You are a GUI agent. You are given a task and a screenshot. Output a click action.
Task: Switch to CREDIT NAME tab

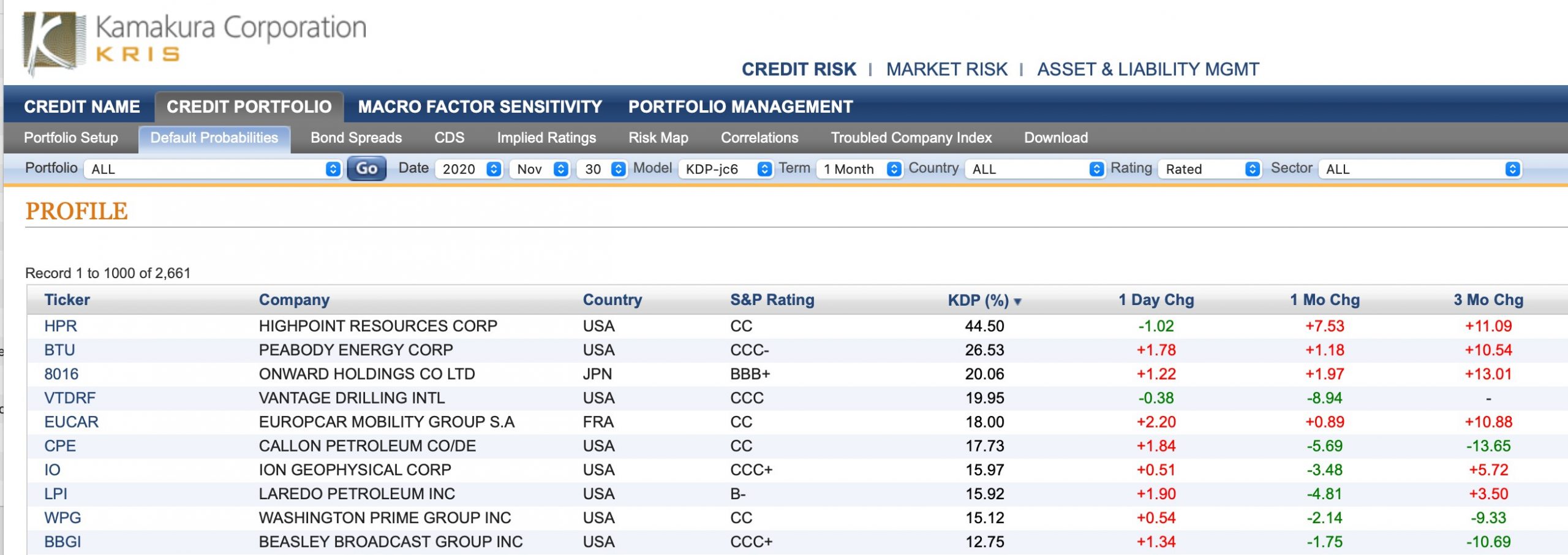tap(82, 107)
